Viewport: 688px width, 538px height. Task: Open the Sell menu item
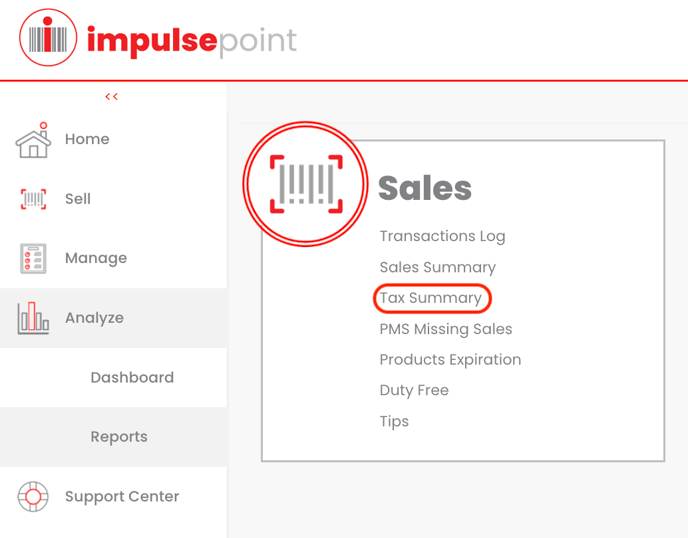point(78,199)
